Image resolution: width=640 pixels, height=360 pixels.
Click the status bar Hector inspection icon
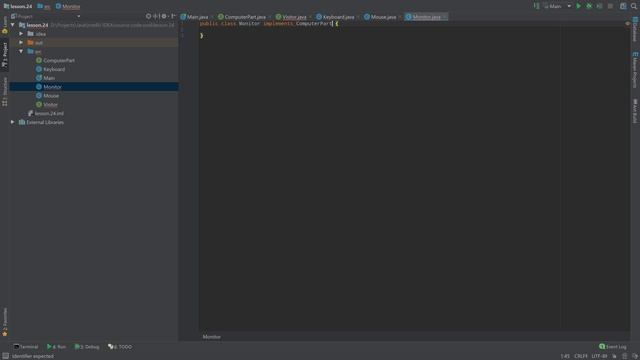point(624,356)
